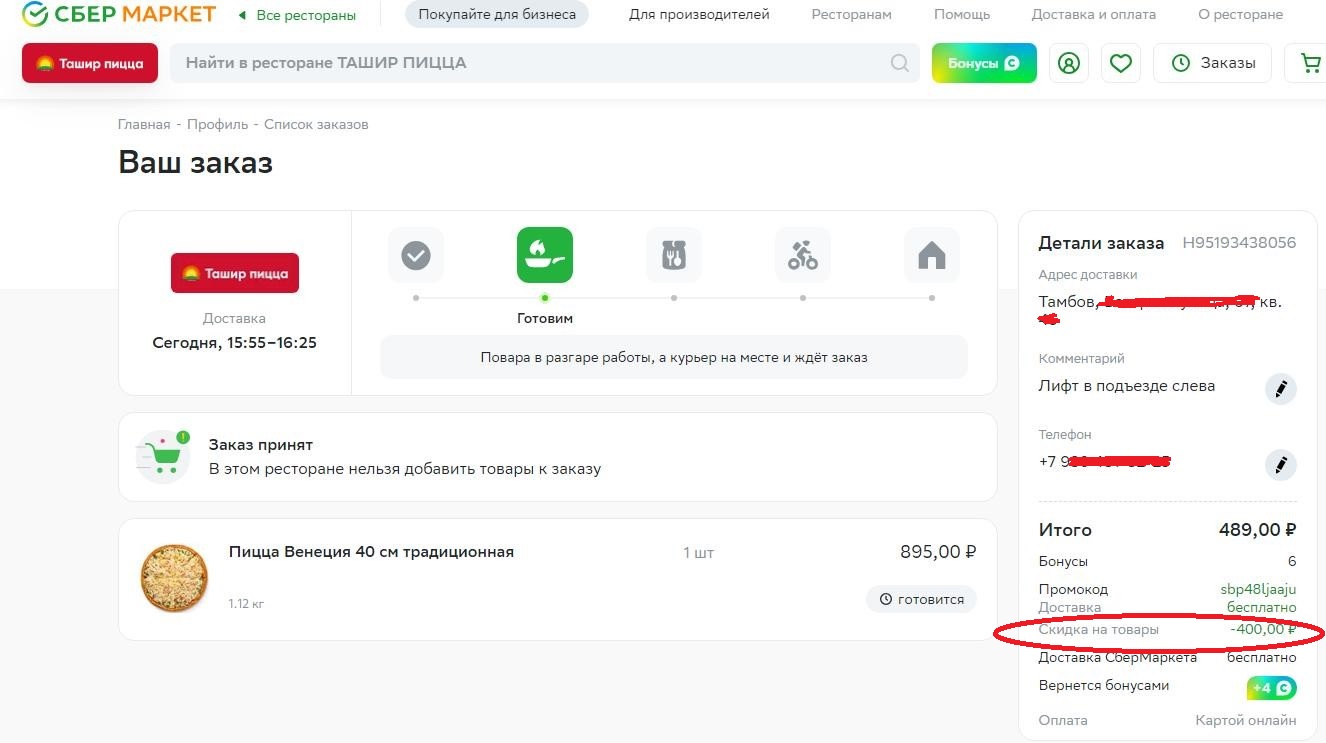Open favorites heart icon
The image size is (1326, 743).
coord(1121,63)
